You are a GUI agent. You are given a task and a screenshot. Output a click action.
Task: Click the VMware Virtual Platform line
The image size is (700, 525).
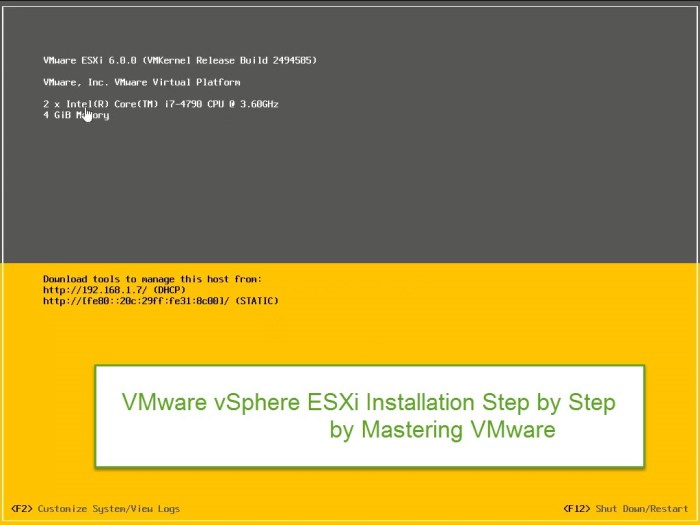(x=142, y=82)
